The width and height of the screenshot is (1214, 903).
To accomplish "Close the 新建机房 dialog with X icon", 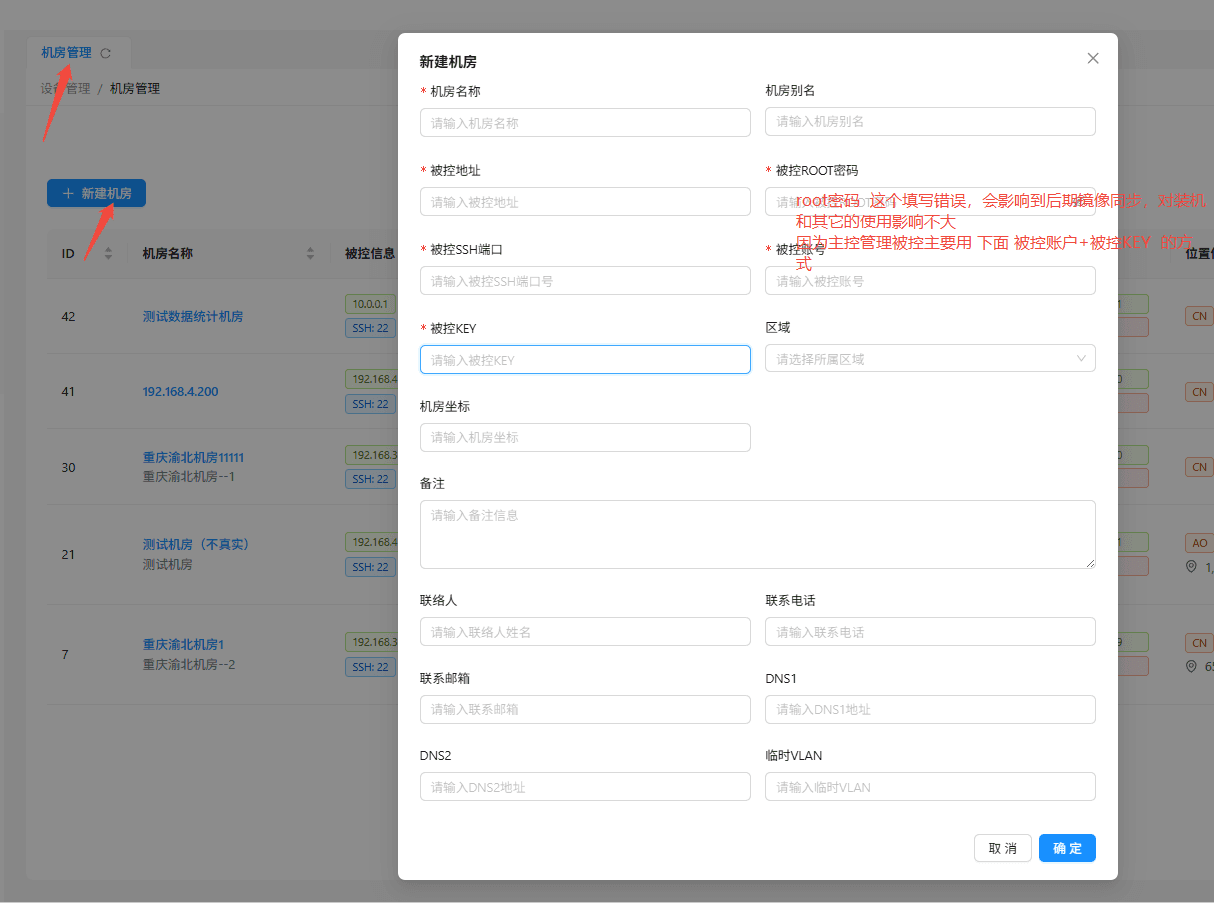I will (x=1093, y=58).
